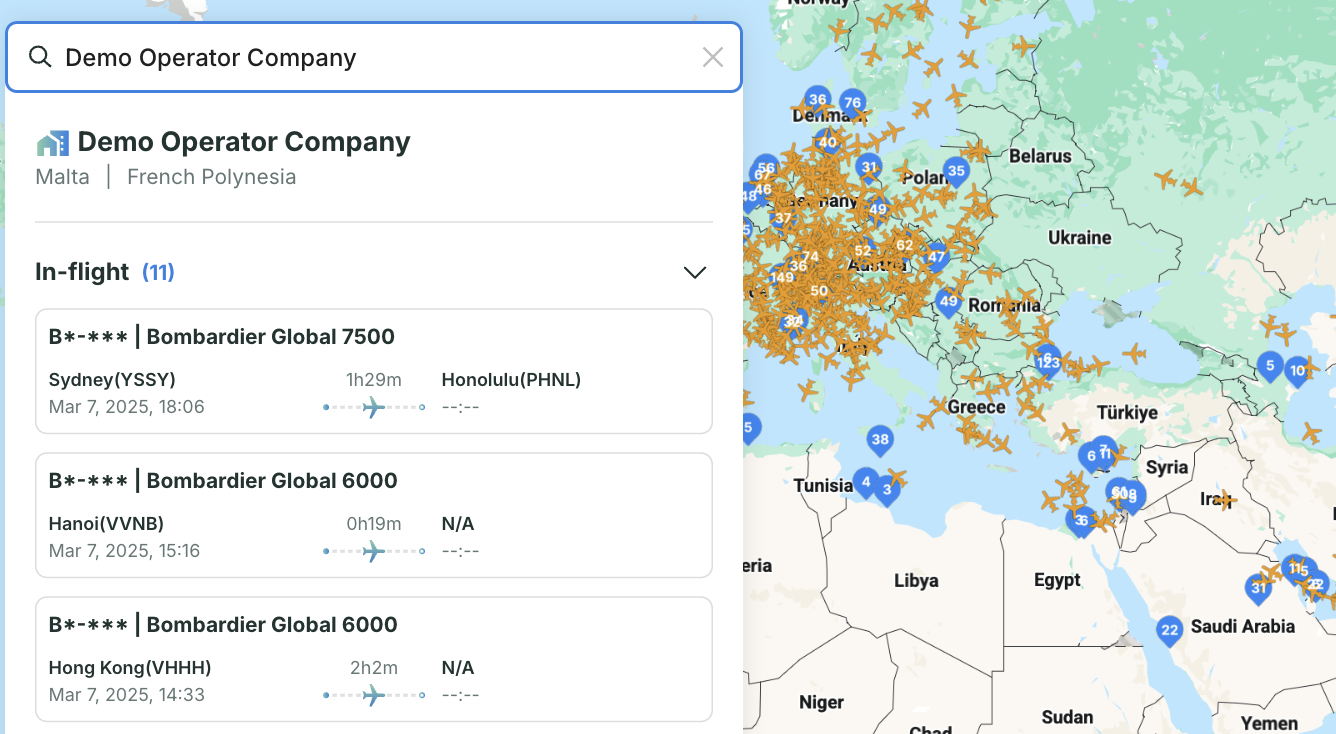
Task: Click the Demo Operator Company heading
Action: [x=244, y=142]
